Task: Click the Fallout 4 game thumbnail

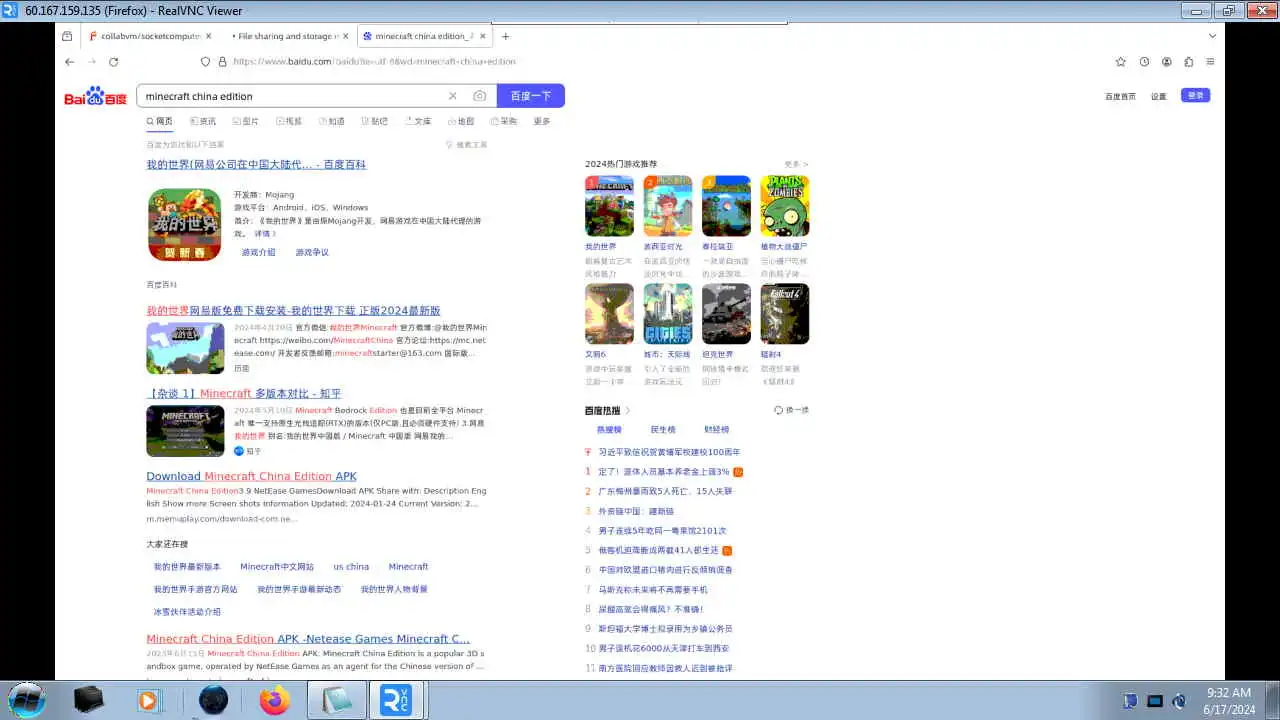Action: coord(785,314)
